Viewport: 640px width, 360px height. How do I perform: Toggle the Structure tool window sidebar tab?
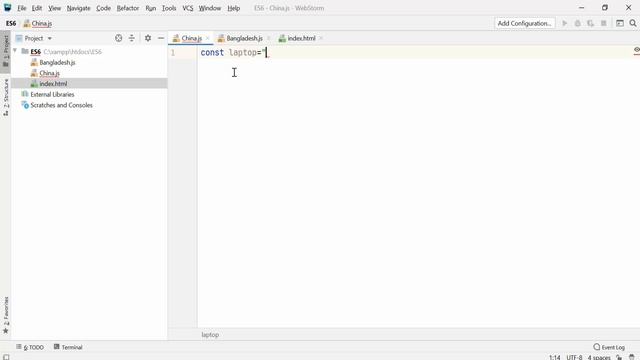click(x=6, y=97)
